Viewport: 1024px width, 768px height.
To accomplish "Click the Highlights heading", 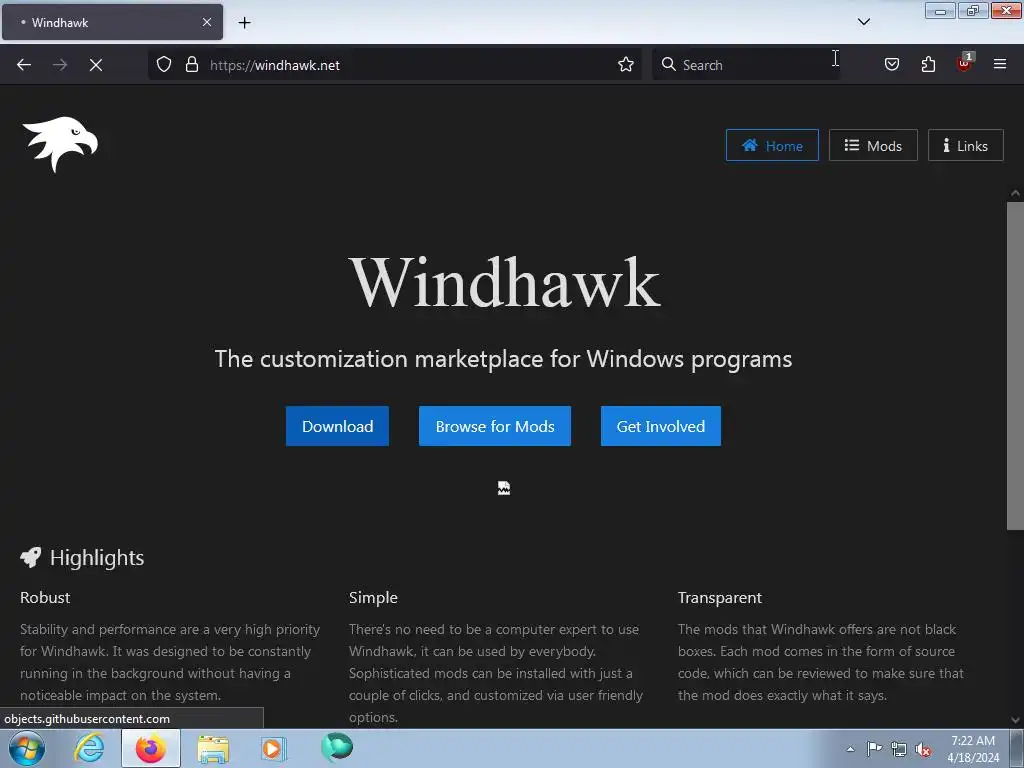I will [x=97, y=557].
